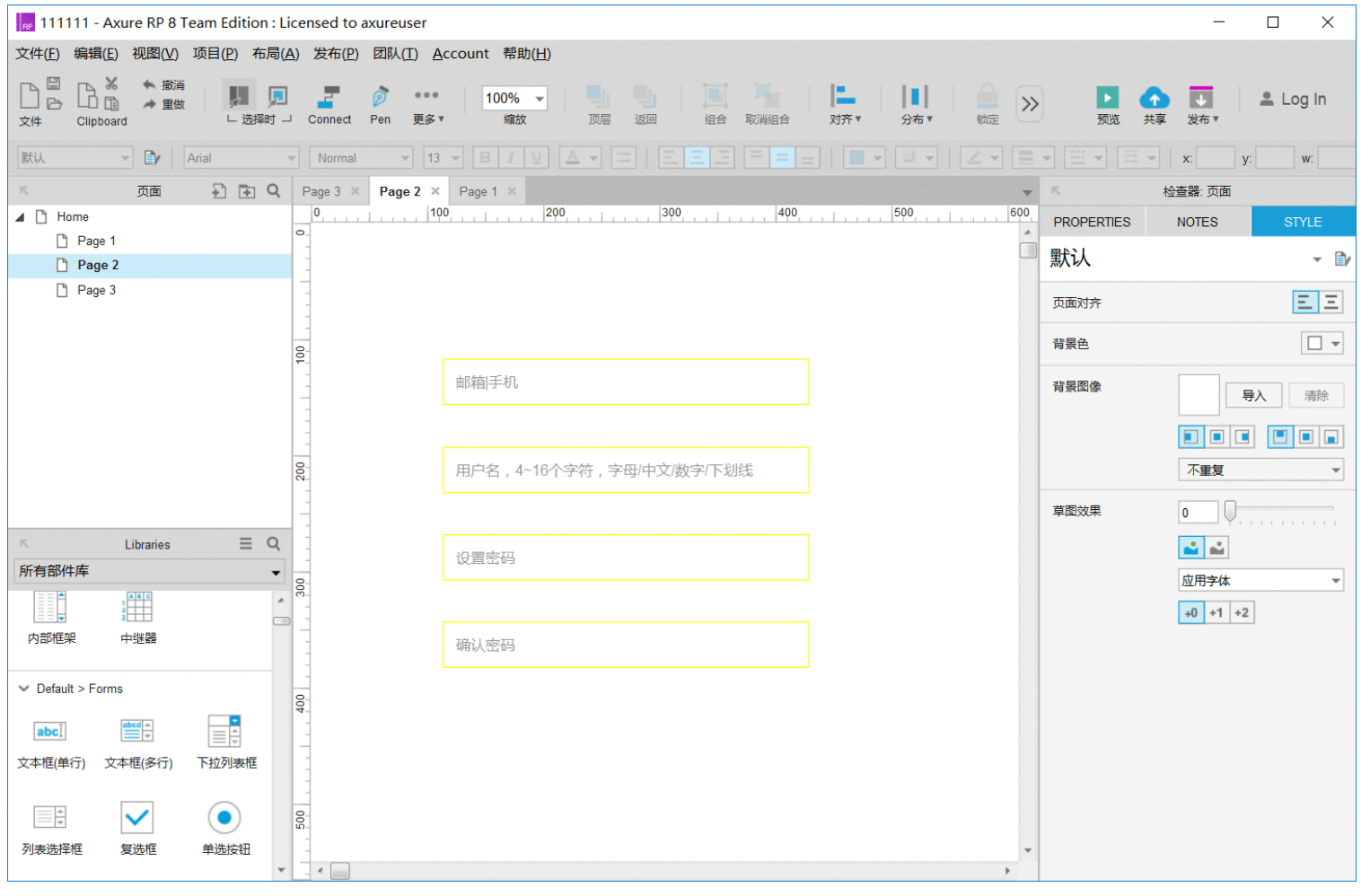Screen dimensions: 1370x896
Task: Toggle page align left option
Action: (x=1304, y=303)
